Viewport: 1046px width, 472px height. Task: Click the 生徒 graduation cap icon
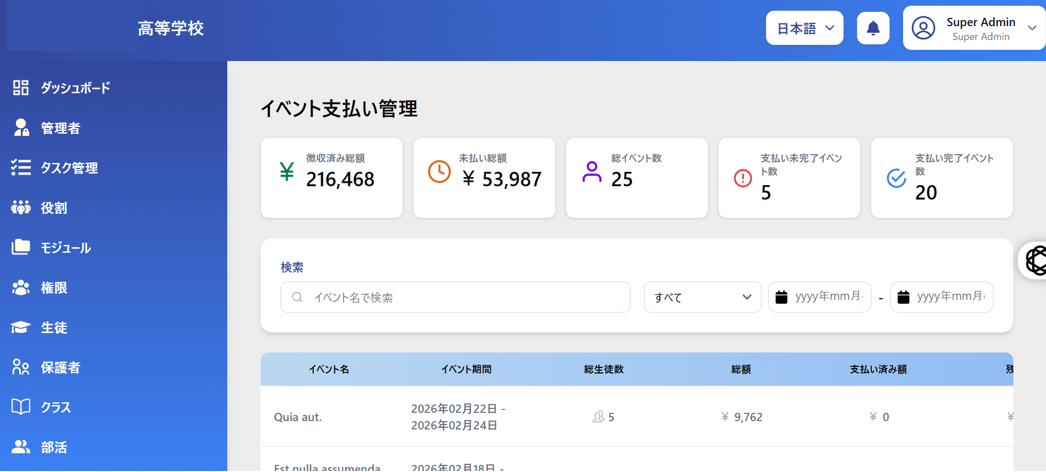click(x=20, y=327)
